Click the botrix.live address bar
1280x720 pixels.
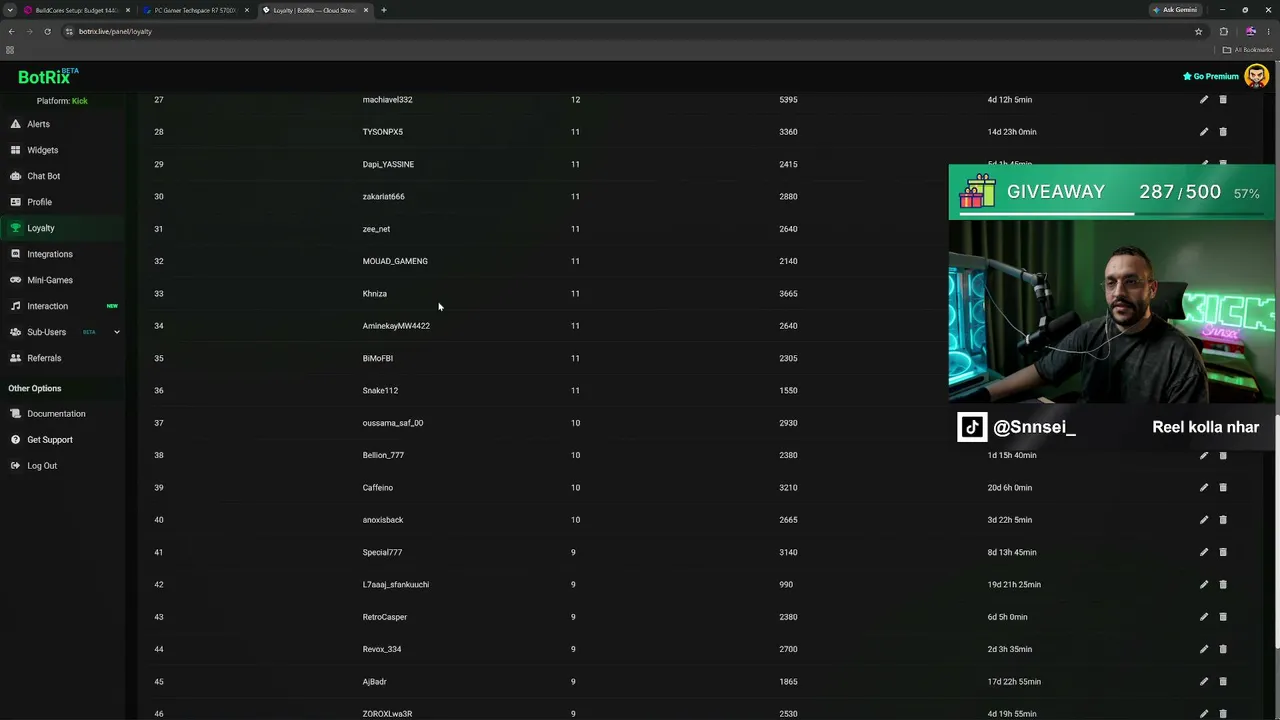coord(630,31)
